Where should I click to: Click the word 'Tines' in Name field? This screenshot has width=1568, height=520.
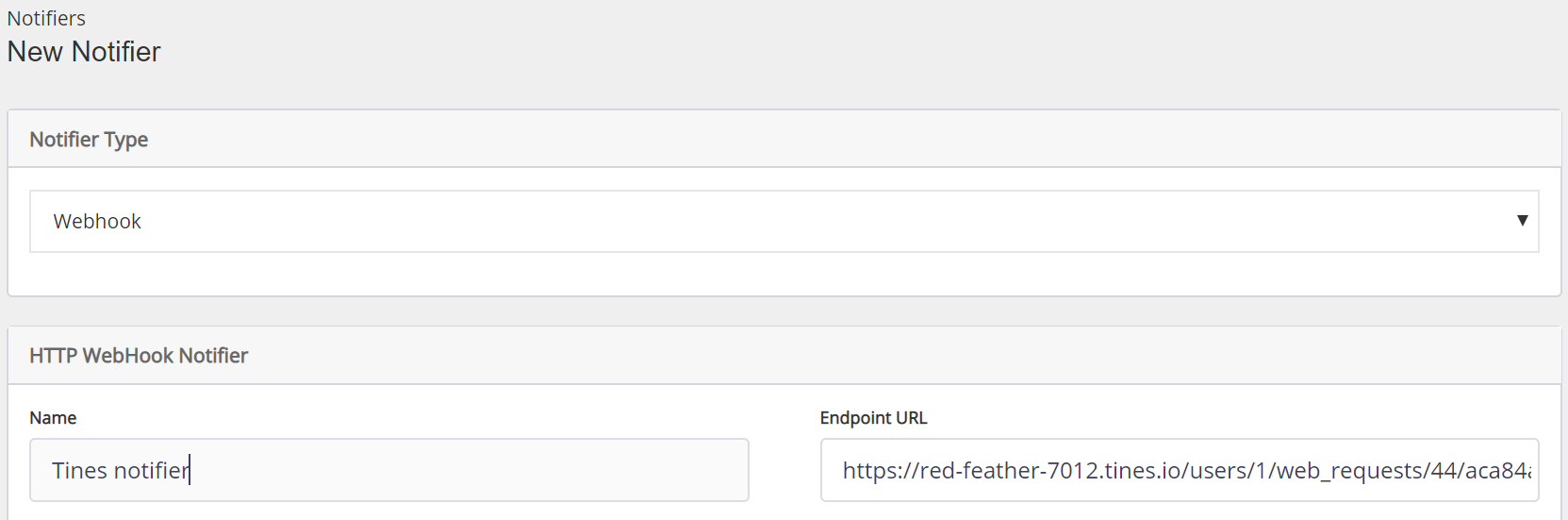pyautogui.click(x=79, y=471)
